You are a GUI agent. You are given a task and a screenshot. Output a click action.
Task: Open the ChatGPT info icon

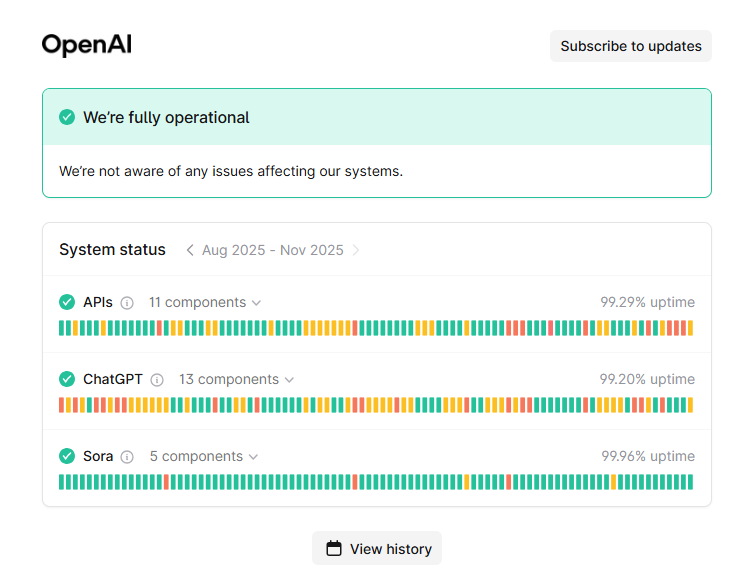[x=157, y=380]
